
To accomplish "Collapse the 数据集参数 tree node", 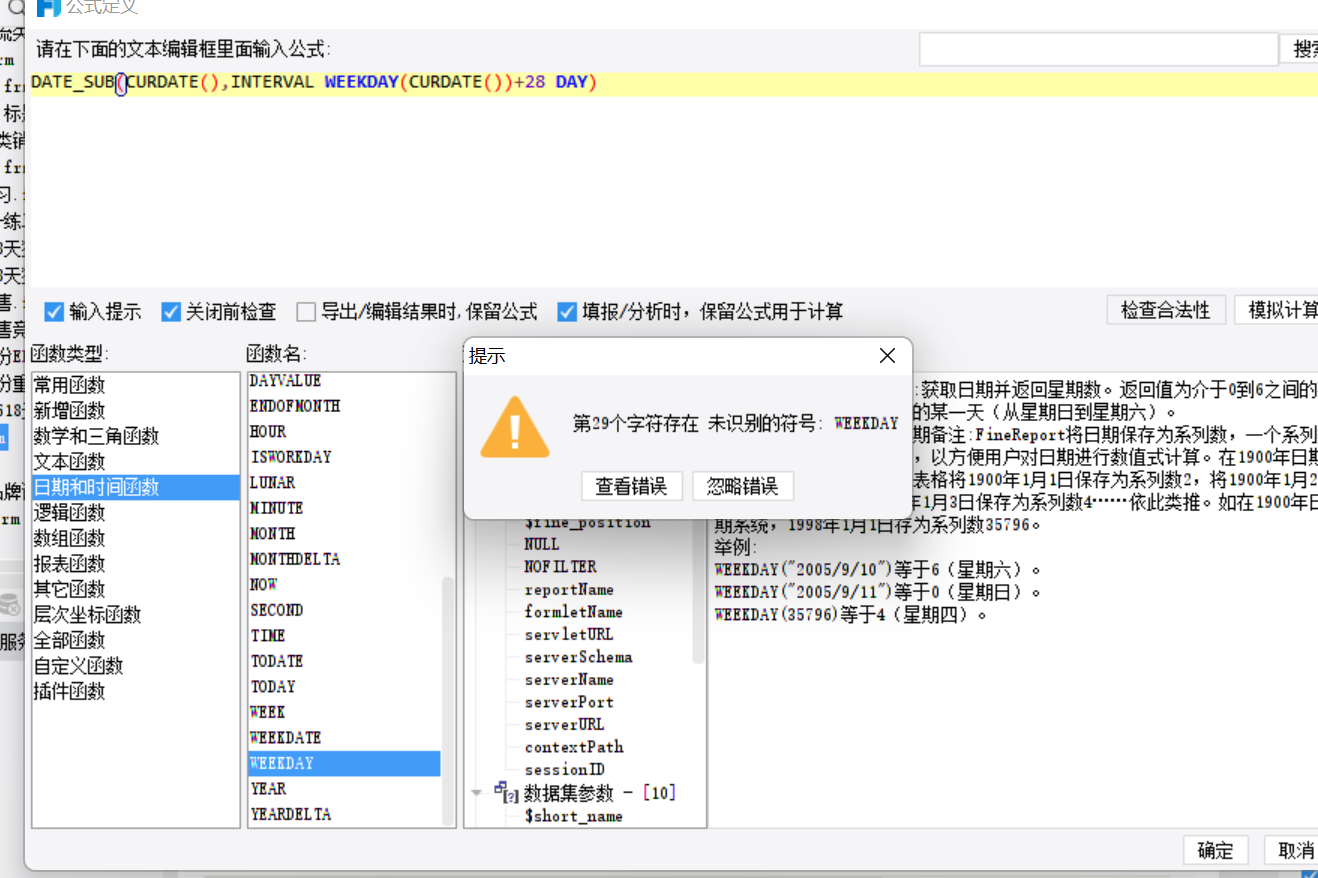I will (476, 793).
